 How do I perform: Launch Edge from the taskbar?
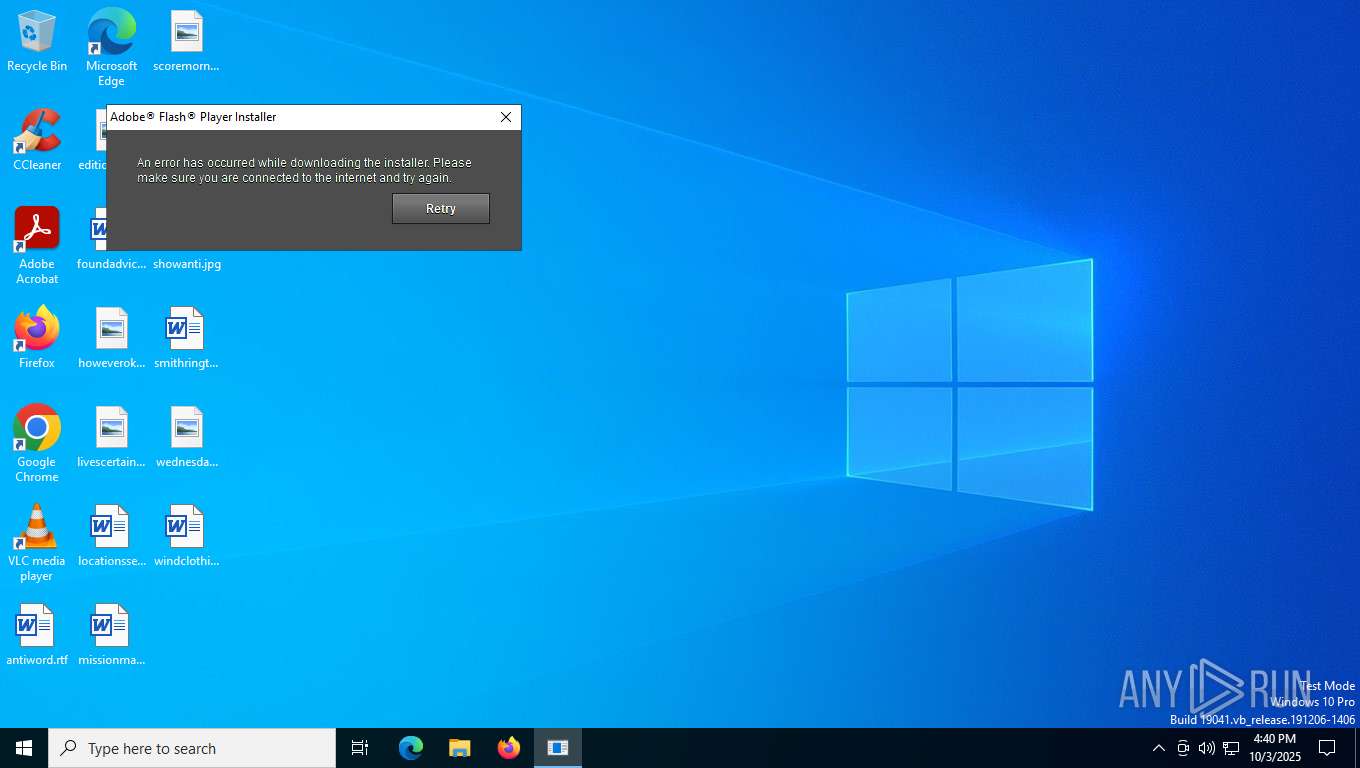click(x=411, y=748)
